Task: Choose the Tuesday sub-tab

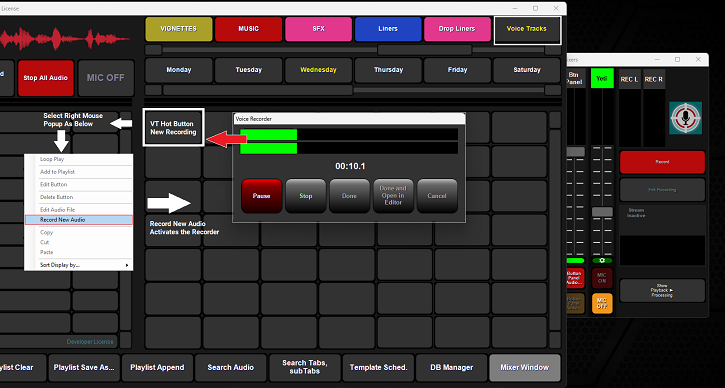Action: 248,70
